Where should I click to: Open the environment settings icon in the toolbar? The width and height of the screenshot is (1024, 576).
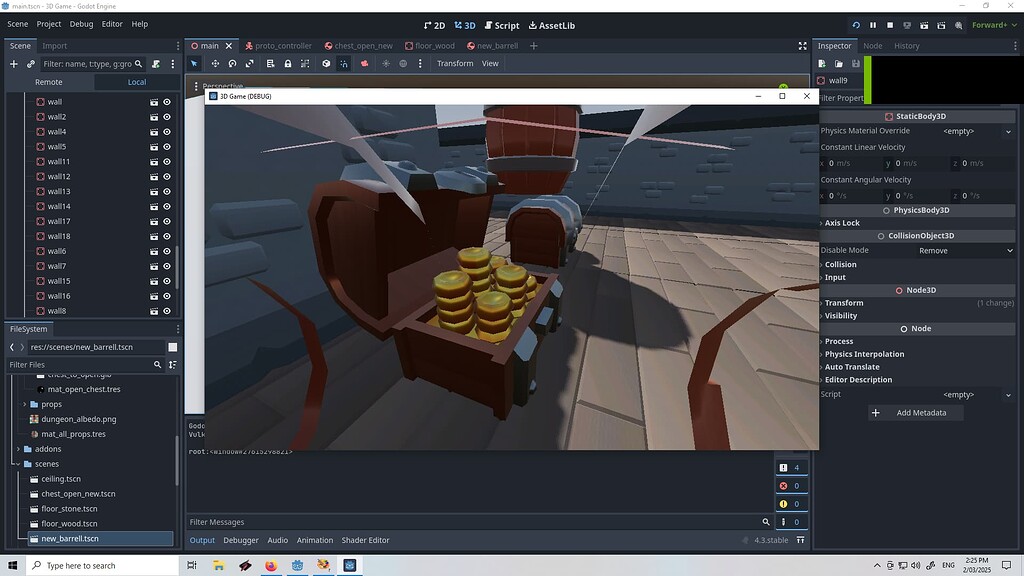pyautogui.click(x=404, y=63)
